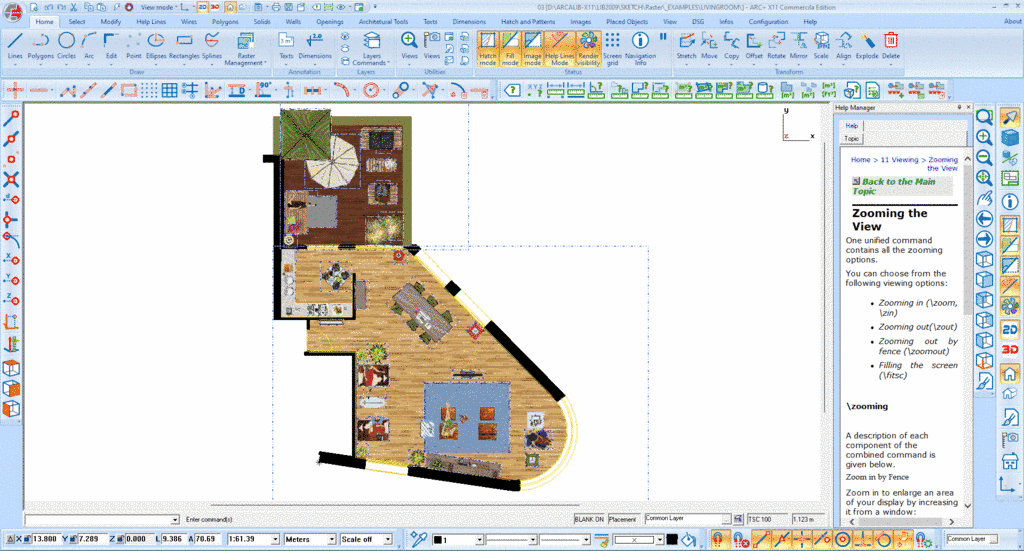This screenshot has height=551, width=1024.
Task: Click the black color swatch in bottom bar
Action: tap(672, 539)
